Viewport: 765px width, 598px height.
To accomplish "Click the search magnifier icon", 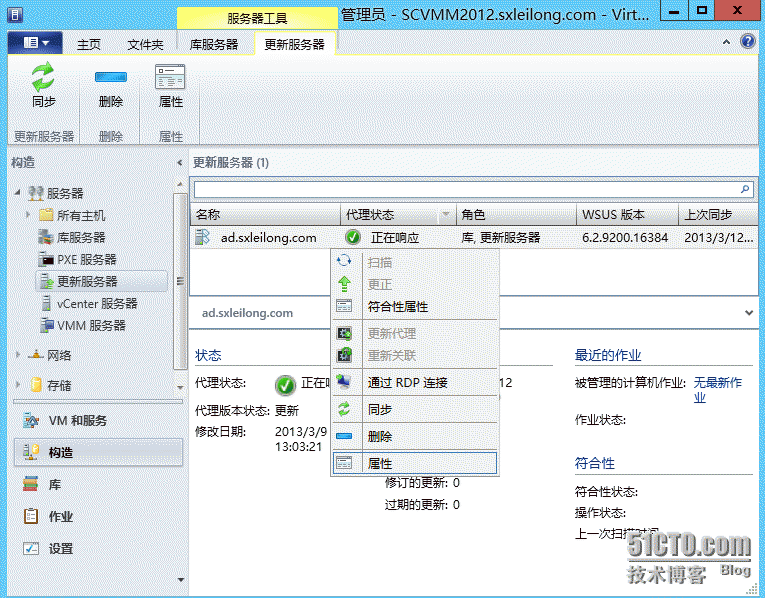I will click(x=745, y=189).
